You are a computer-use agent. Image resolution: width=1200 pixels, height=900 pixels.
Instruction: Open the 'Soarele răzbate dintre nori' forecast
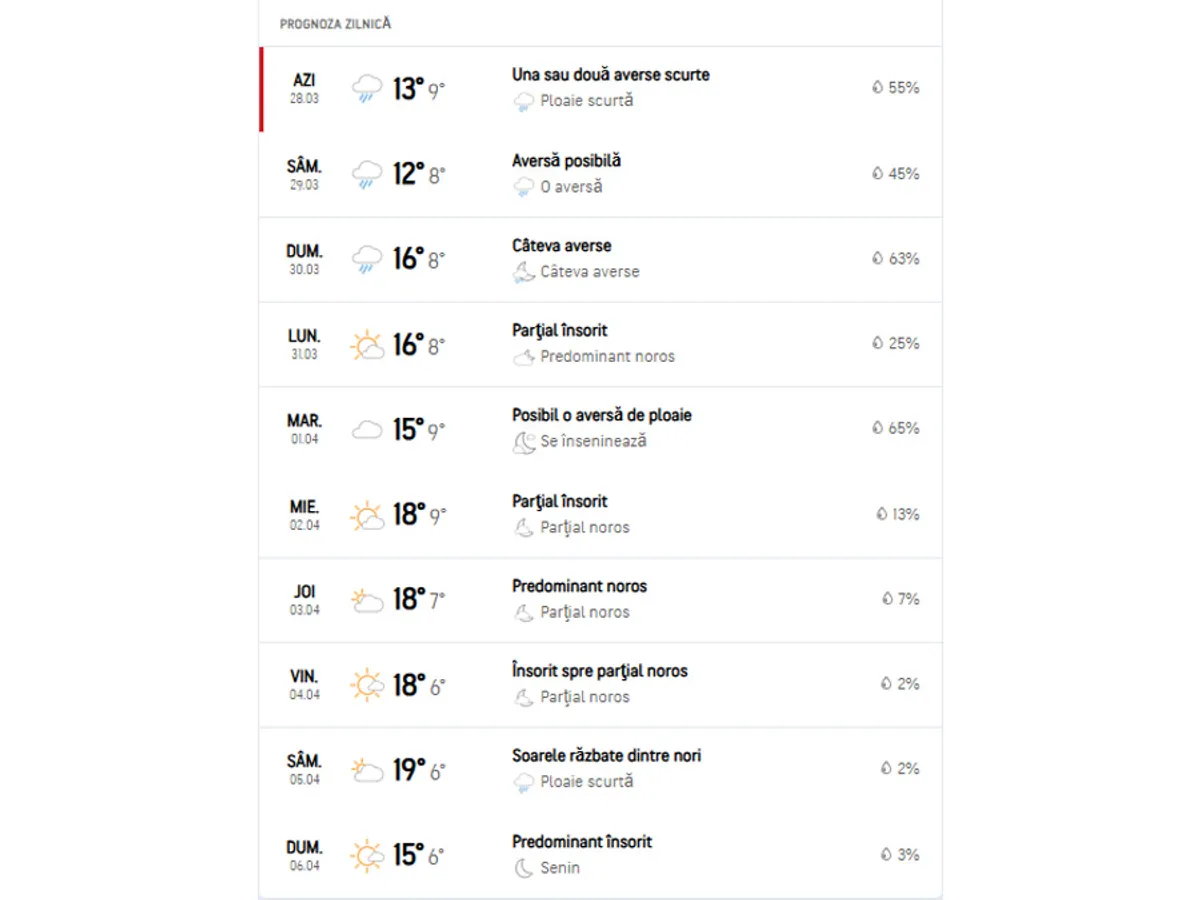tap(606, 756)
